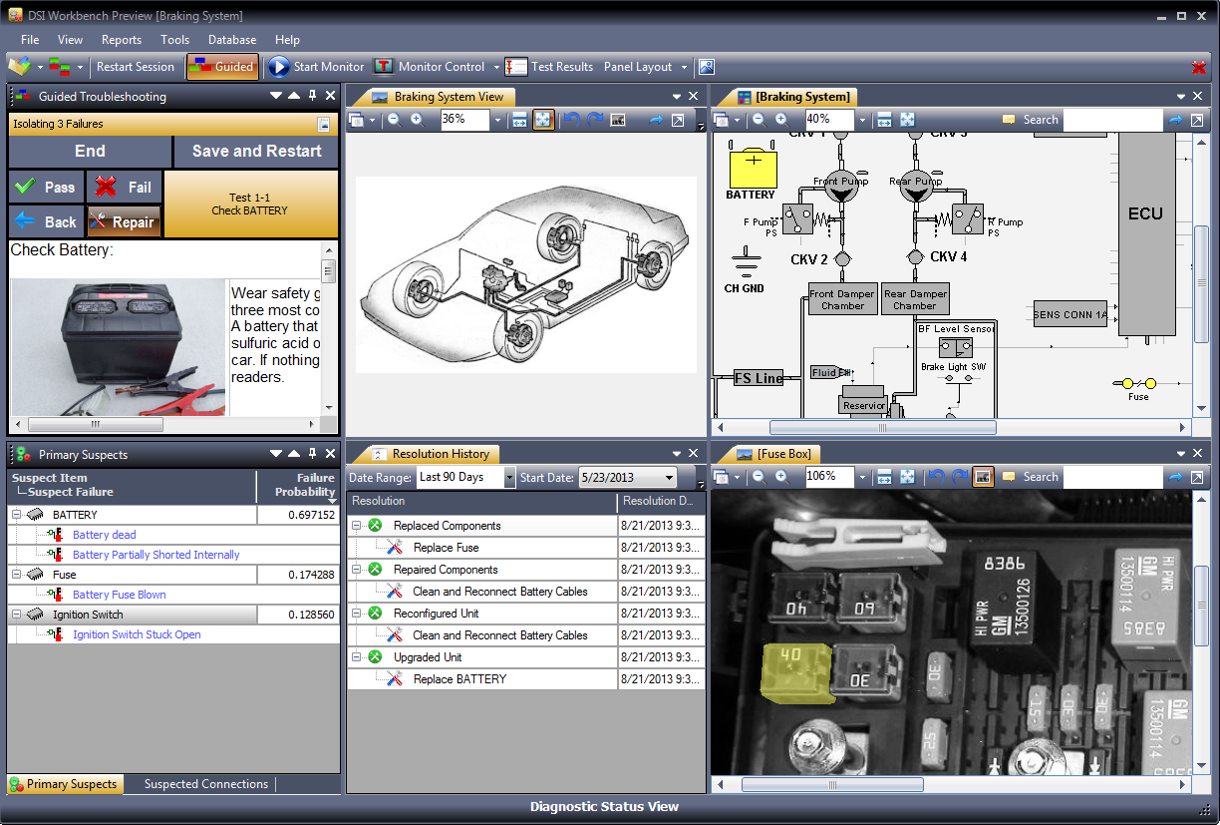Screen dimensions: 1220x825
Task: Zoom in on the [Braking System] diagram
Action: pos(782,120)
